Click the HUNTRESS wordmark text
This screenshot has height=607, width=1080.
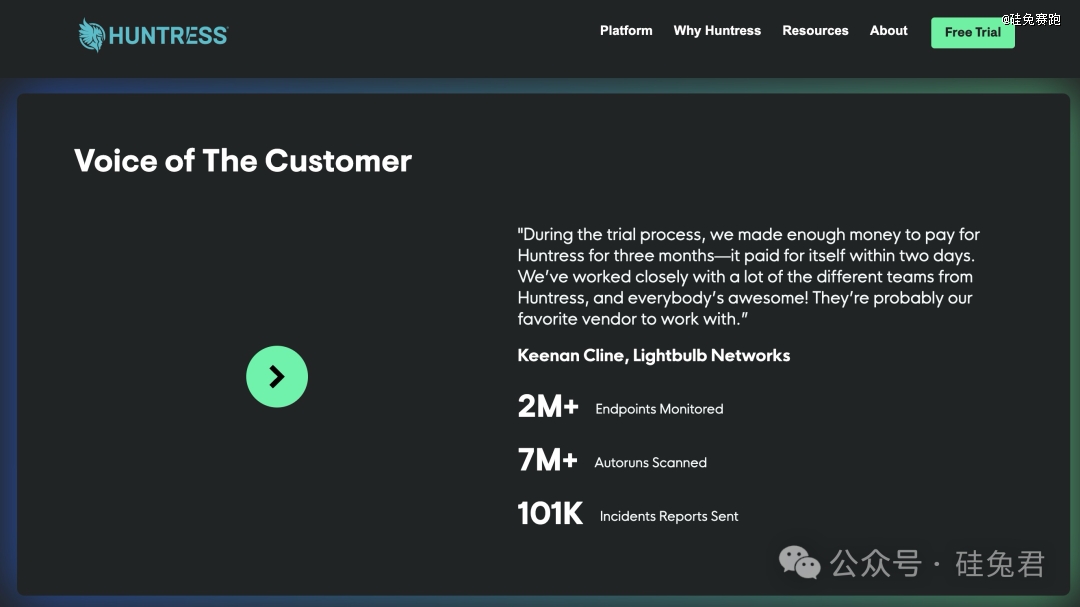[x=168, y=36]
